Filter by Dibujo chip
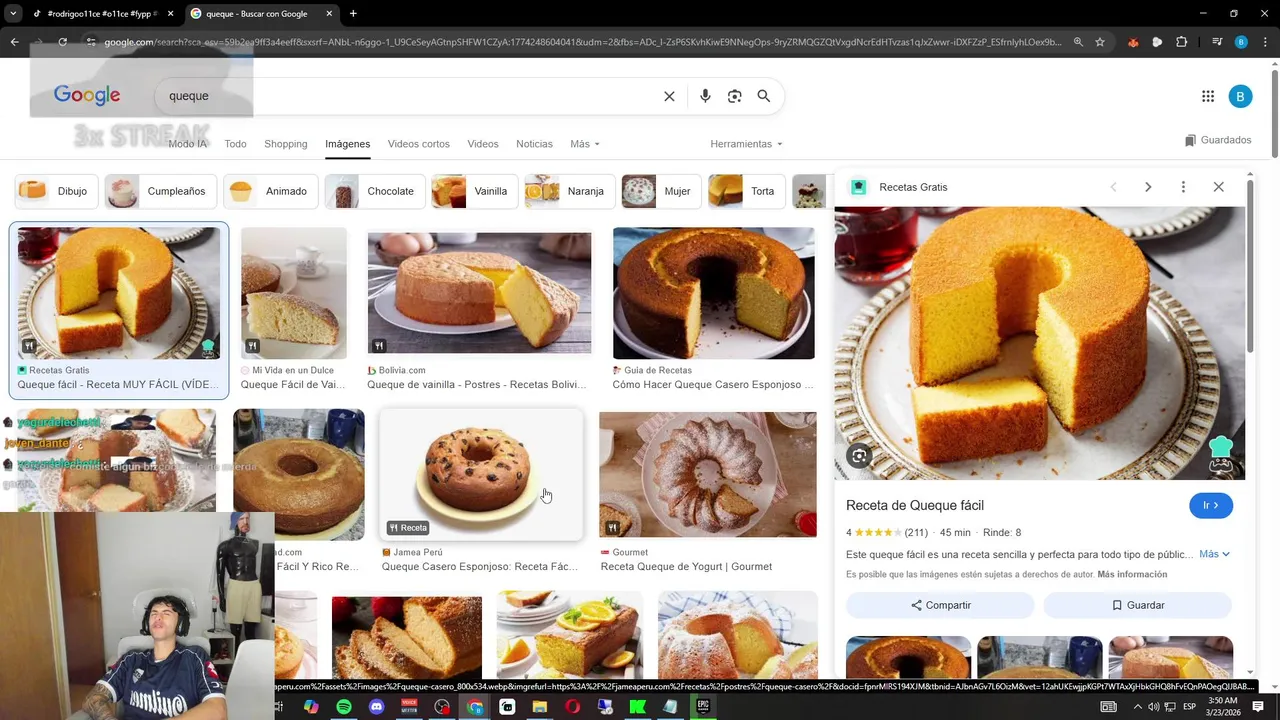The image size is (1280, 720). tap(57, 191)
